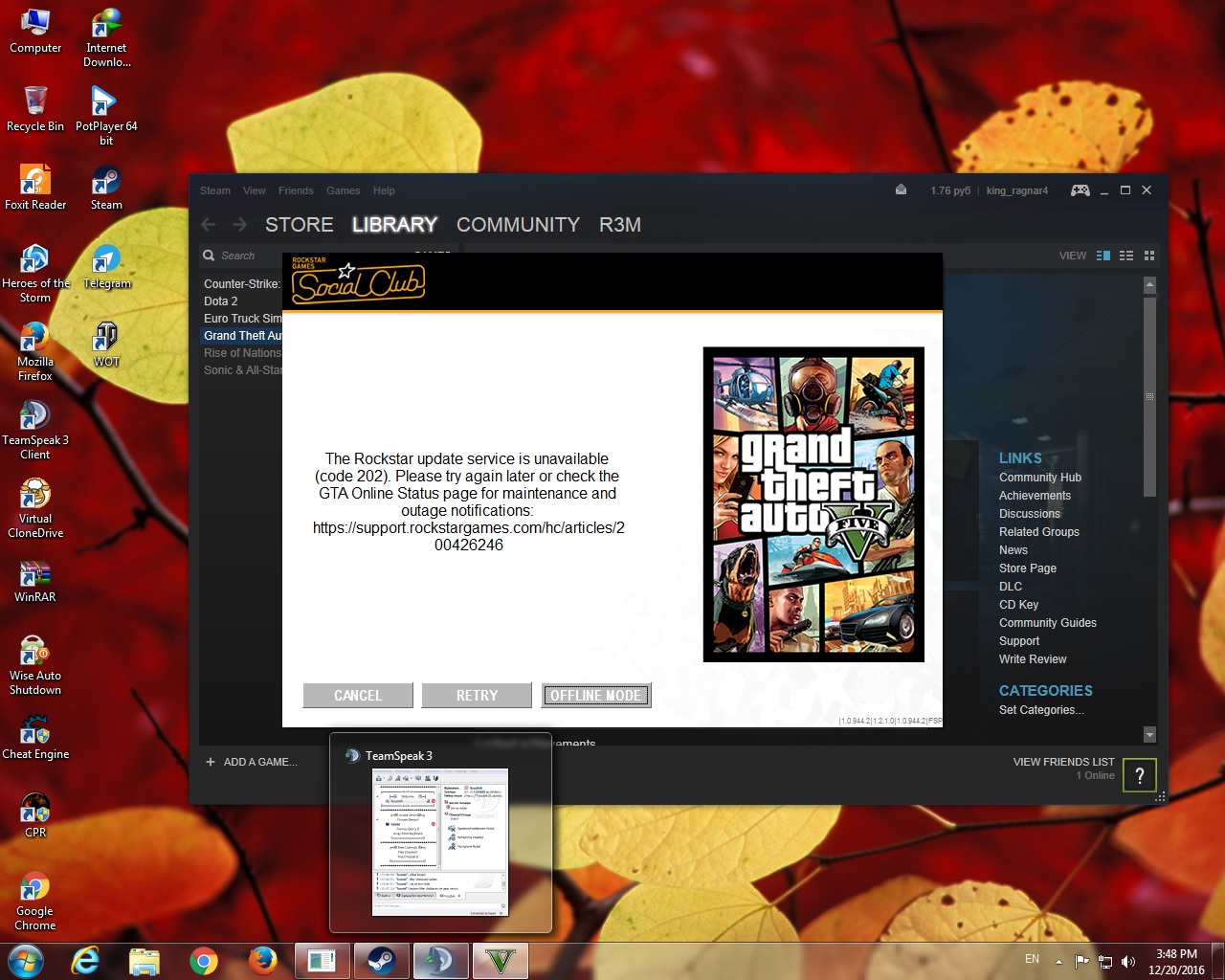Open TeamSpeak 3 Client desktop icon
The width and height of the screenshot is (1225, 980).
click(x=35, y=430)
